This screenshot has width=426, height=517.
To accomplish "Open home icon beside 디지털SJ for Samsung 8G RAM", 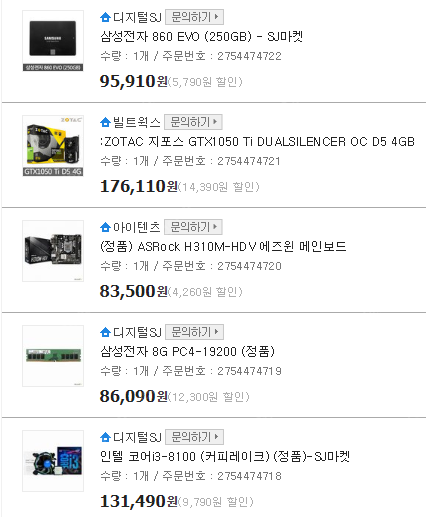I will tap(105, 332).
